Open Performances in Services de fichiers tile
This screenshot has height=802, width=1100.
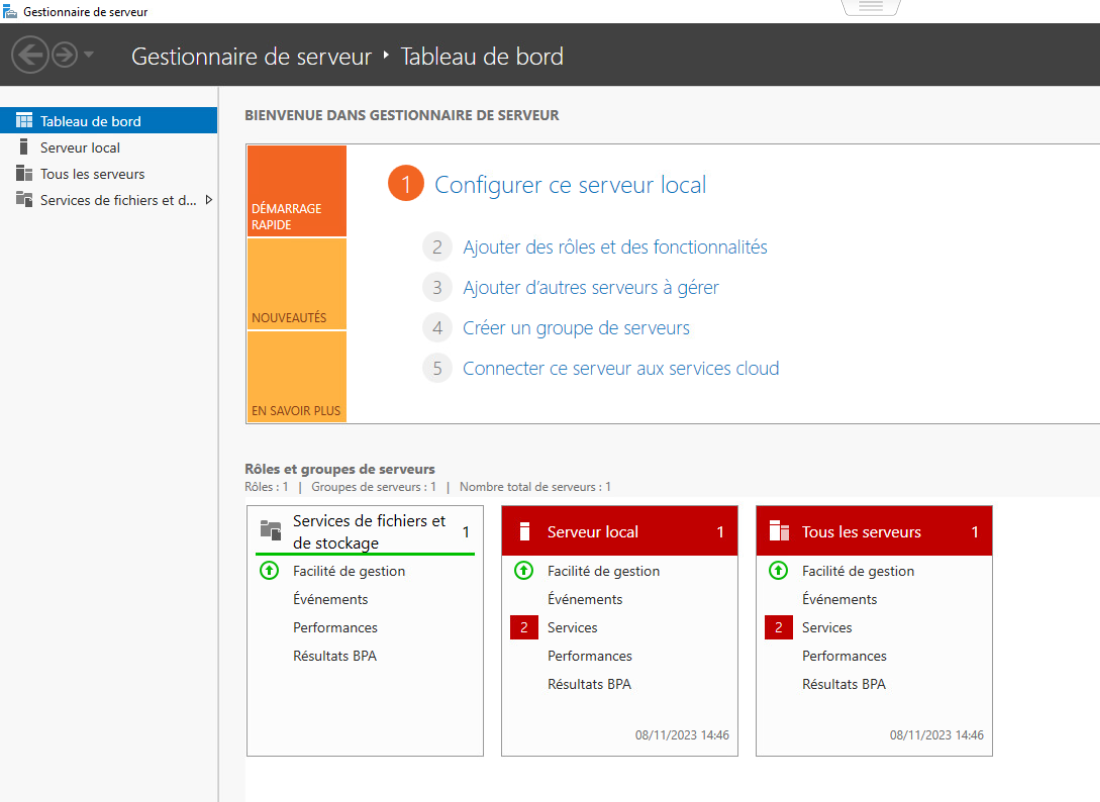335,627
